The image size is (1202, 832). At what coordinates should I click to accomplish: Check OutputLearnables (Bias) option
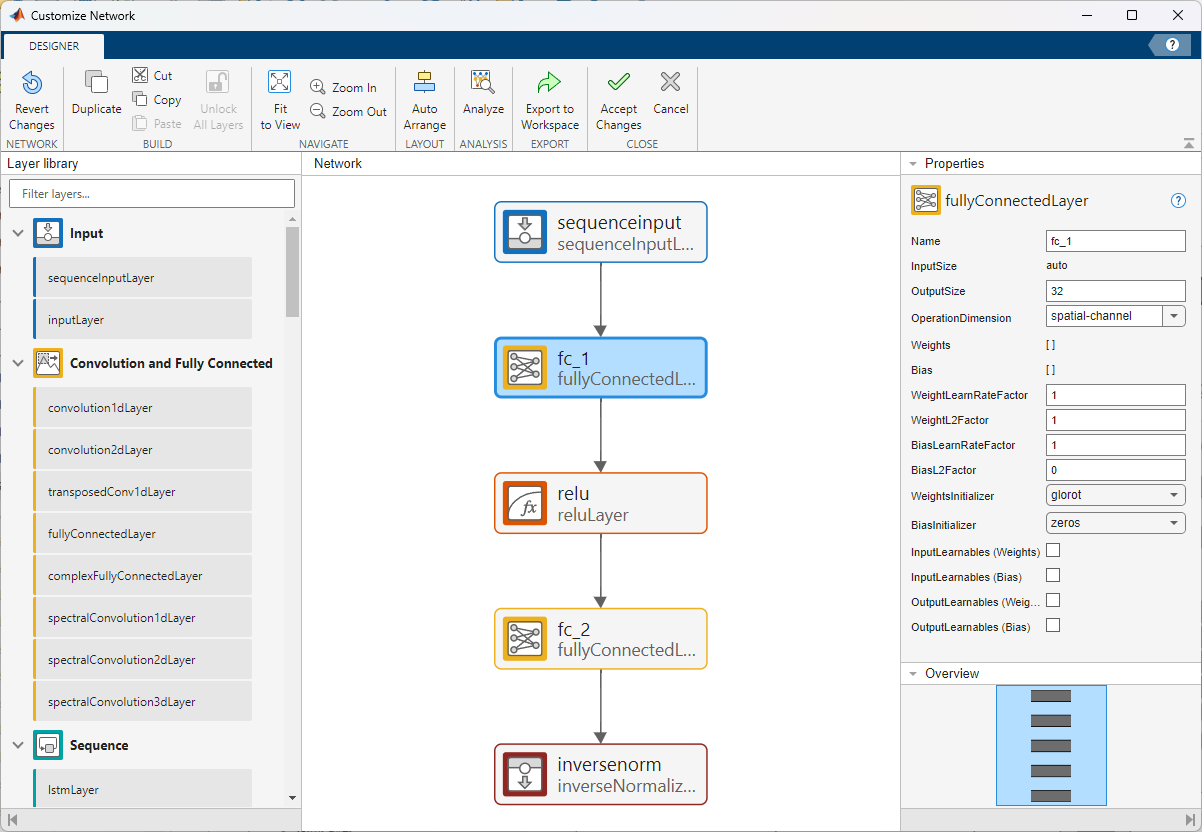[1053, 625]
